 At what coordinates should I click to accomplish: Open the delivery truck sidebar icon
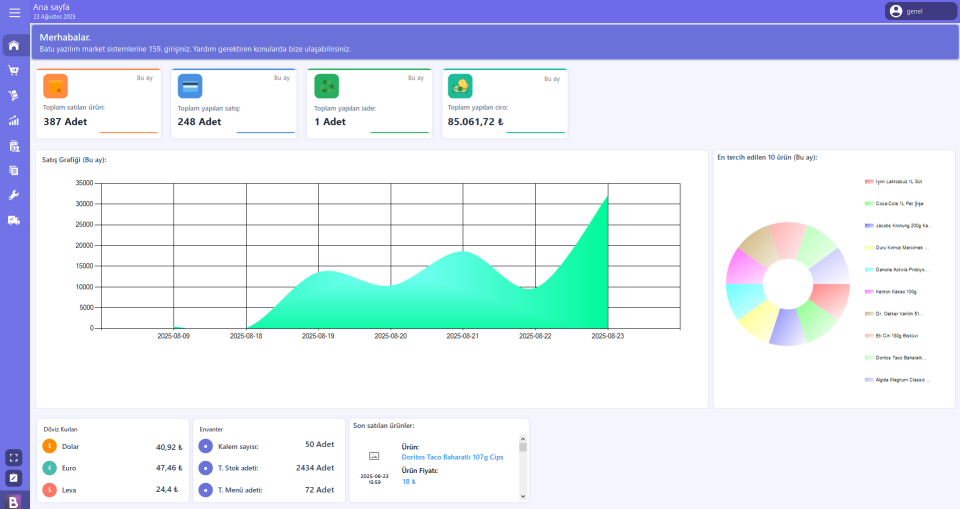(14, 220)
